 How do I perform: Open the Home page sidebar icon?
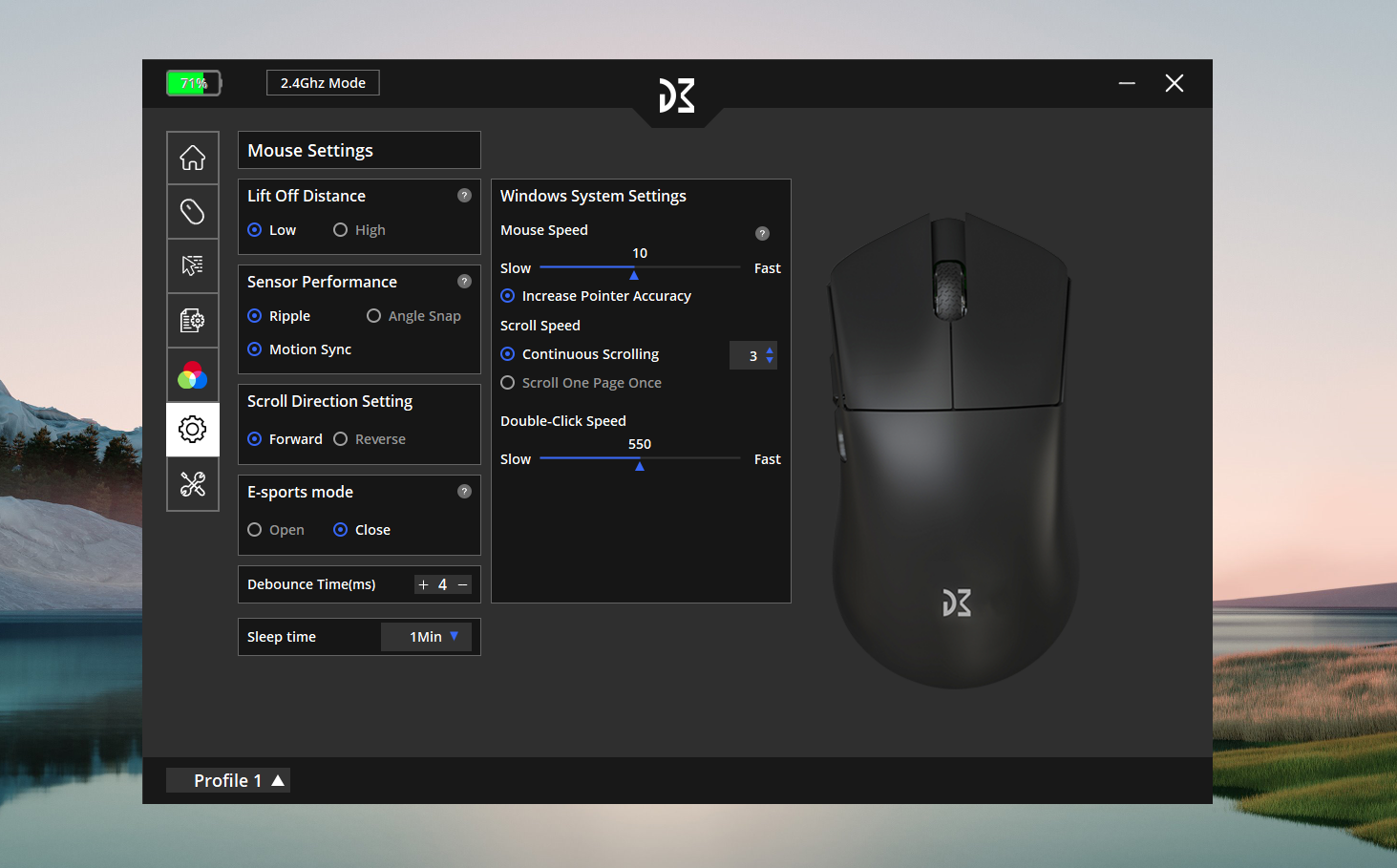[x=193, y=158]
